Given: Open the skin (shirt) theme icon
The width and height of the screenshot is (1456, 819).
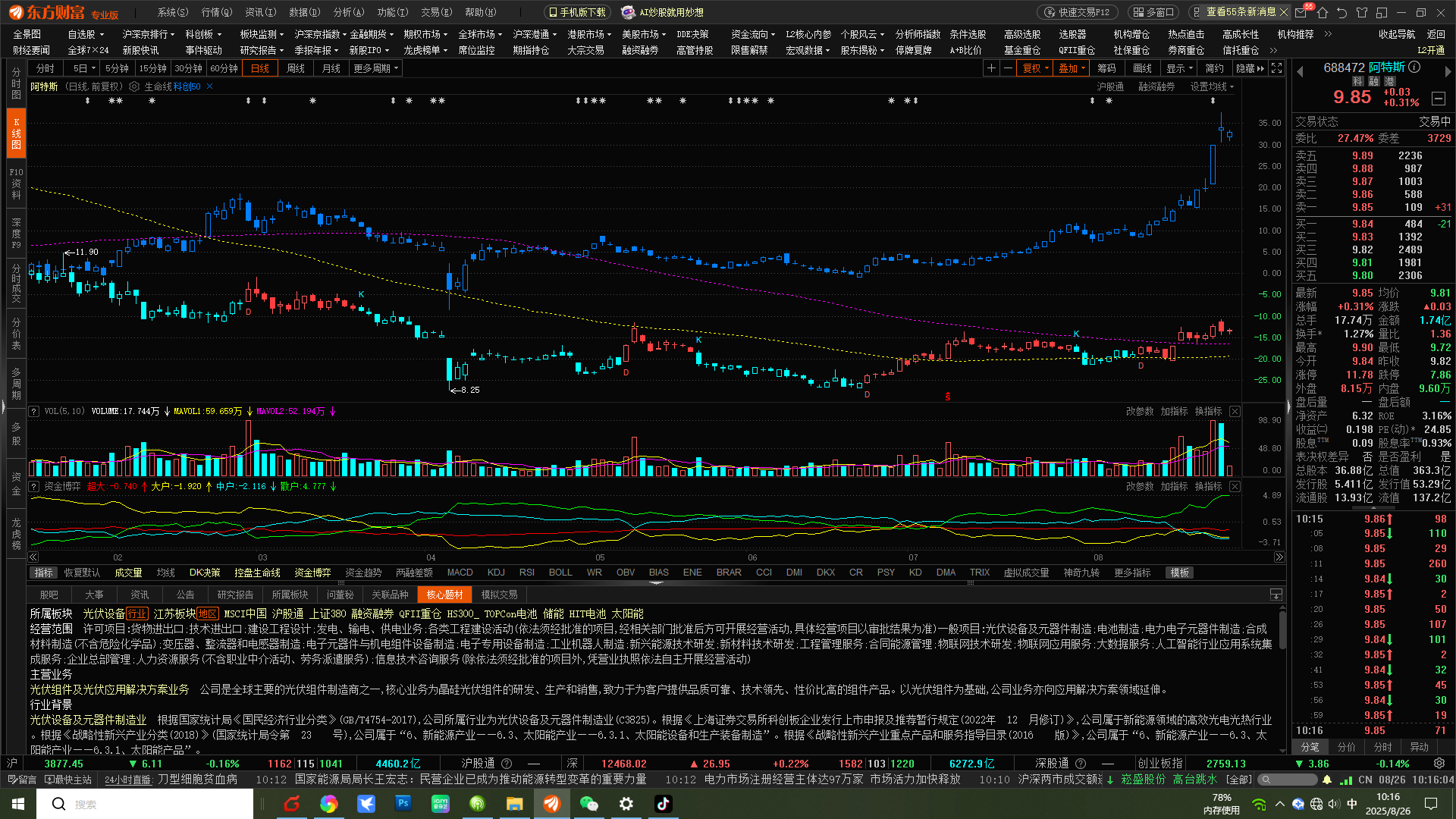Looking at the screenshot, I should point(1361,12).
